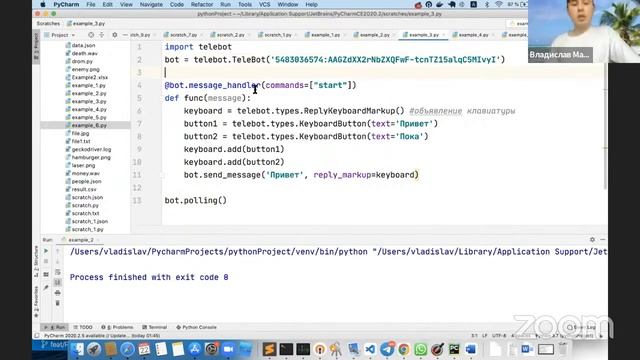640x360 pixels.
Task: Click the Stop button in Run panel
Action: pos(46,262)
